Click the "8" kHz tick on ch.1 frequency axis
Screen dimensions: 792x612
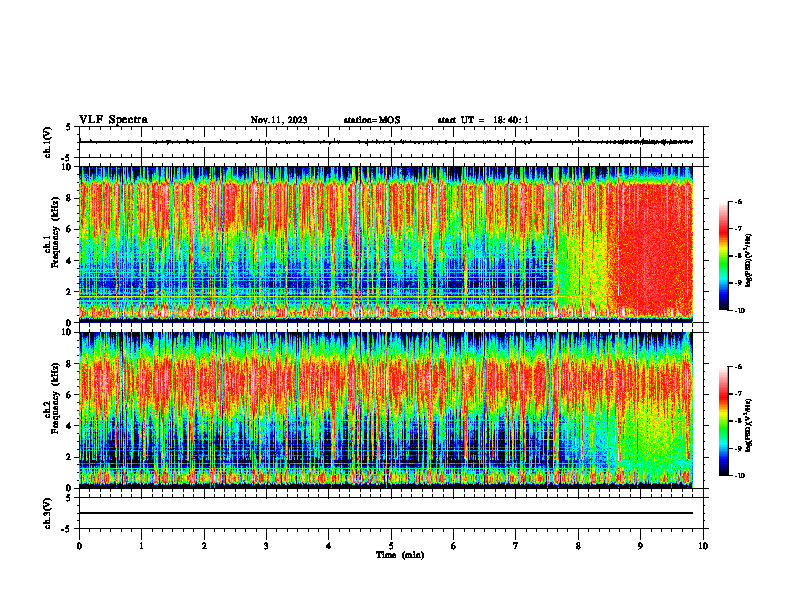click(70, 198)
